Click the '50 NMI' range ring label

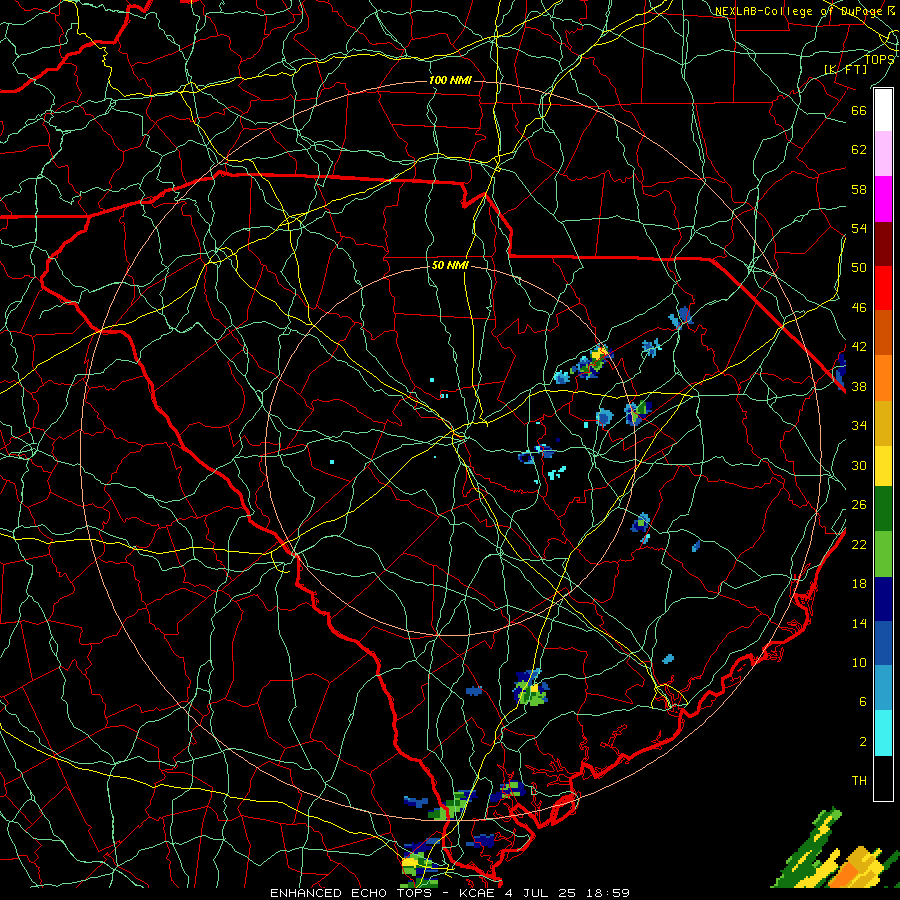[450, 265]
